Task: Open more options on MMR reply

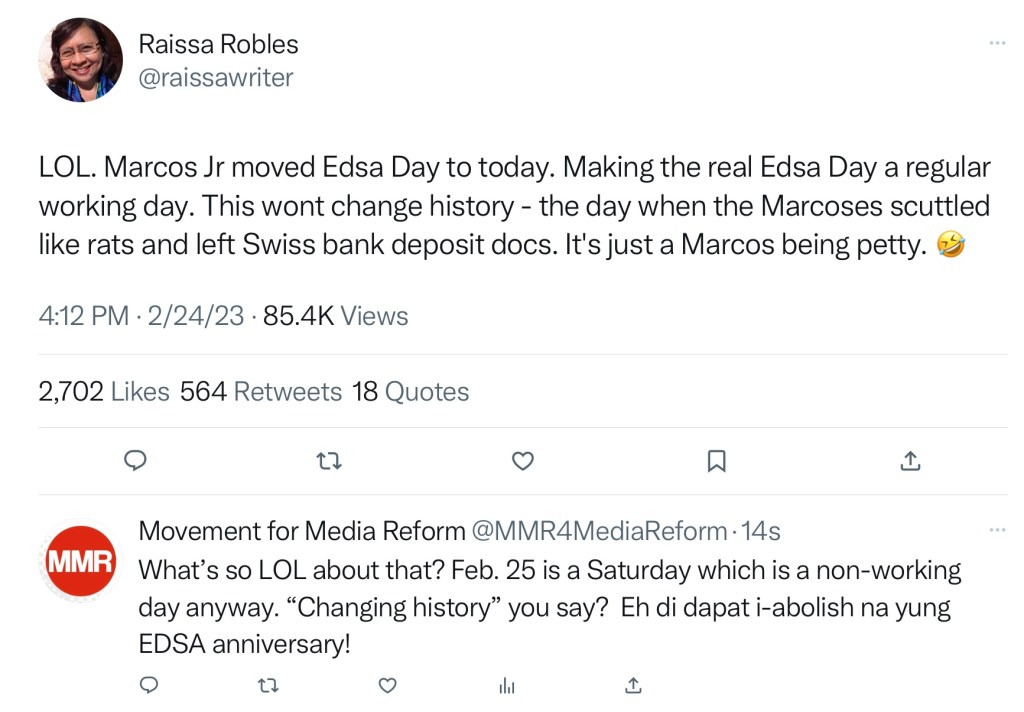Action: tap(997, 530)
